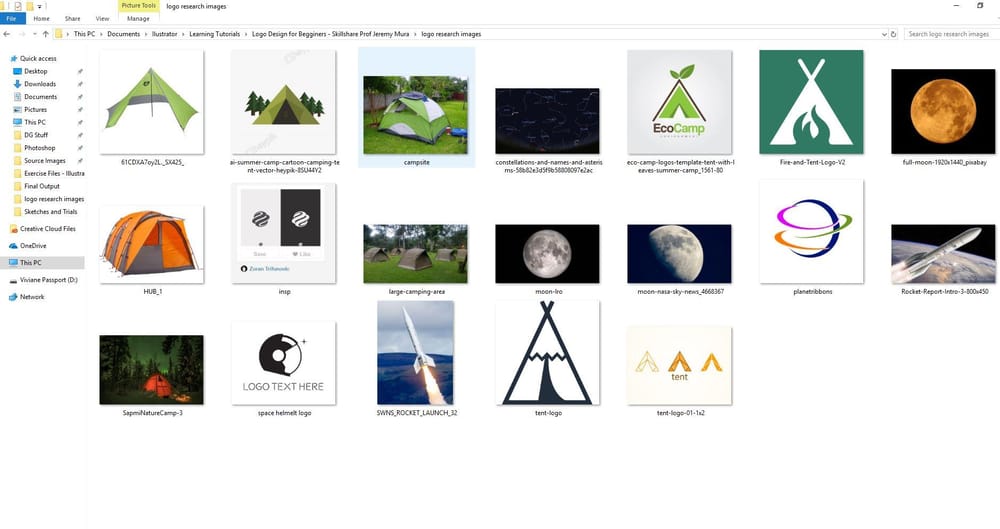1000x529 pixels.
Task: Select the Rocket-Report-Intro thumbnail
Action: 943,253
